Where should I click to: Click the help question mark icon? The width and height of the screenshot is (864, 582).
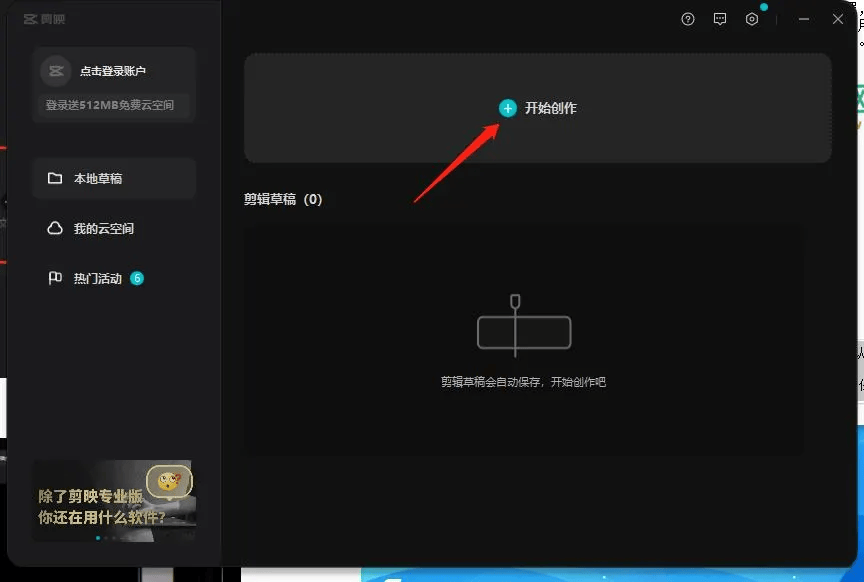click(x=688, y=19)
